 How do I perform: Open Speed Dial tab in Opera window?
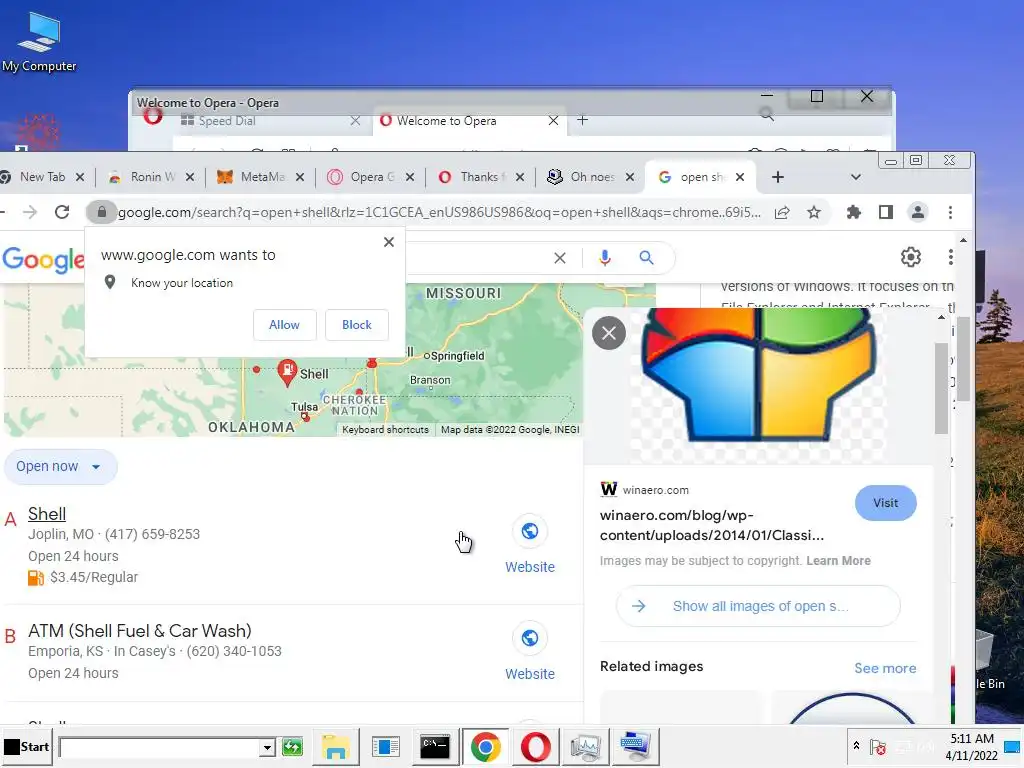coord(271,121)
